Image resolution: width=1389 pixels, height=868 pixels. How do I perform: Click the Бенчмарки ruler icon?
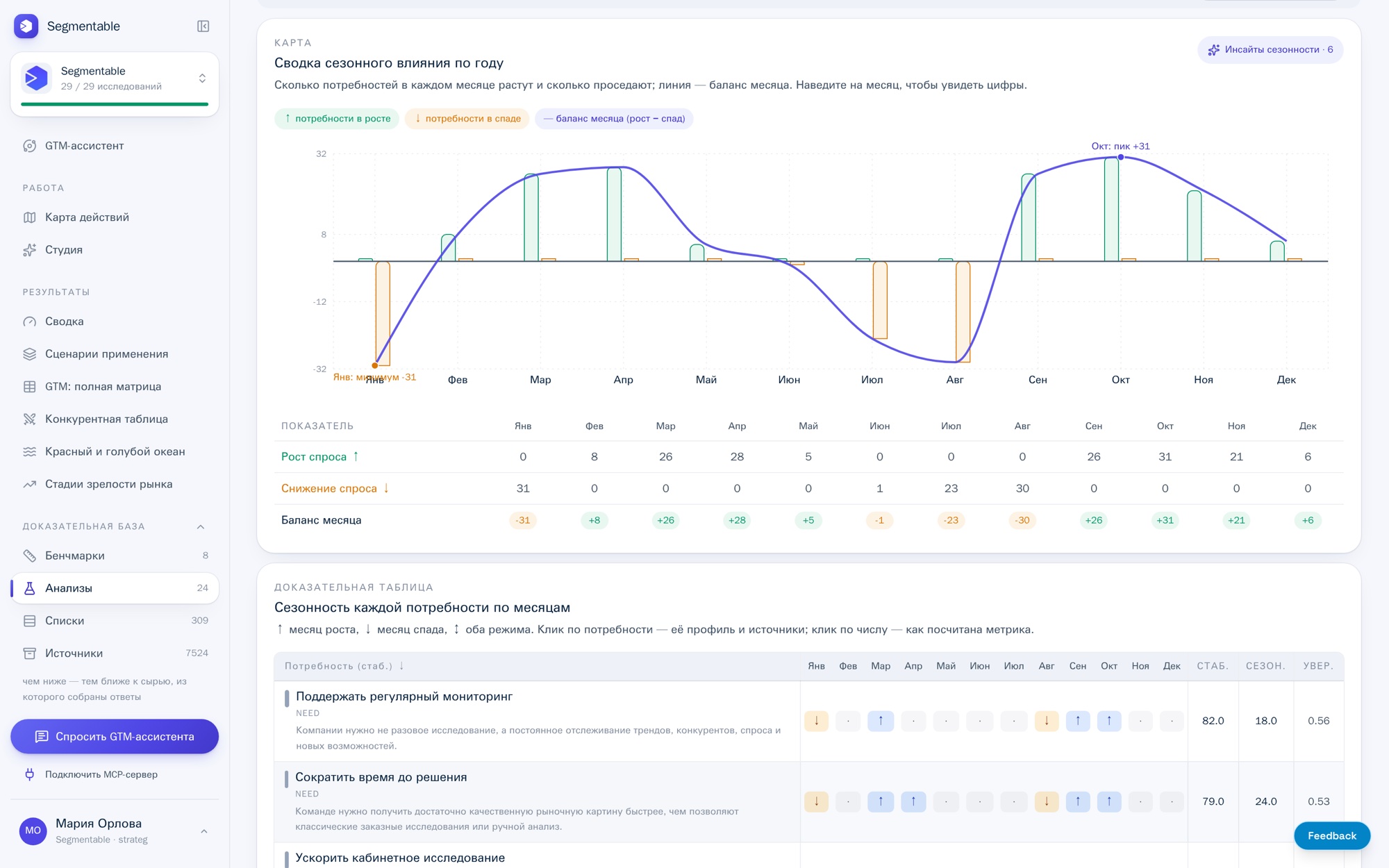point(29,556)
